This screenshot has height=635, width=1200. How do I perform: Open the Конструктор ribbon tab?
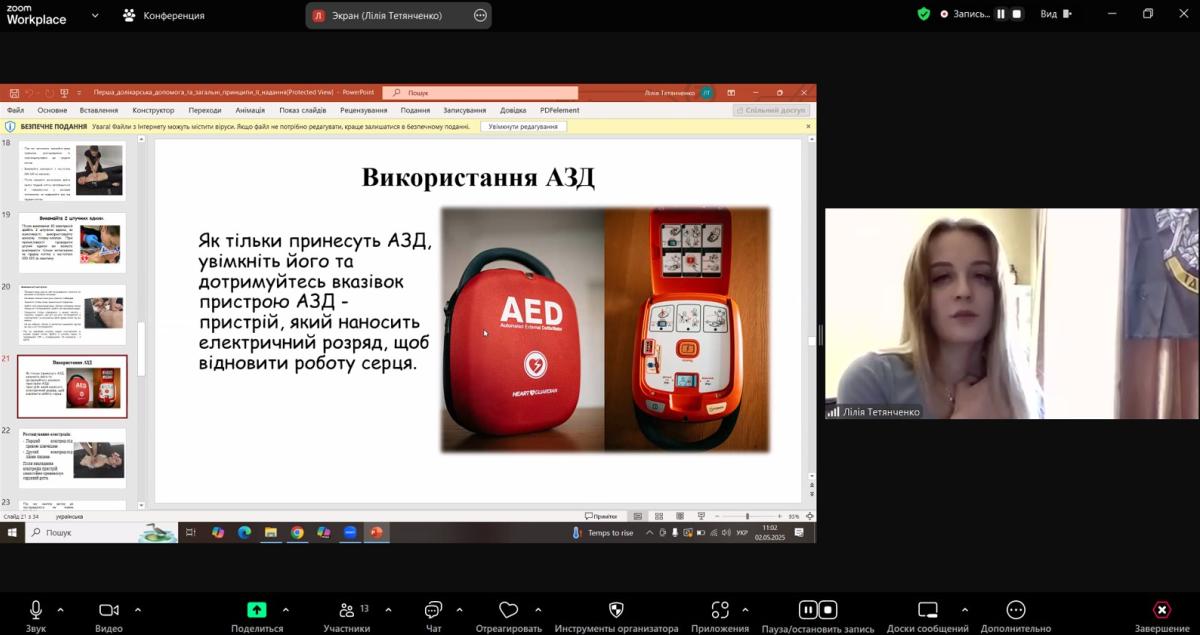[x=153, y=110]
